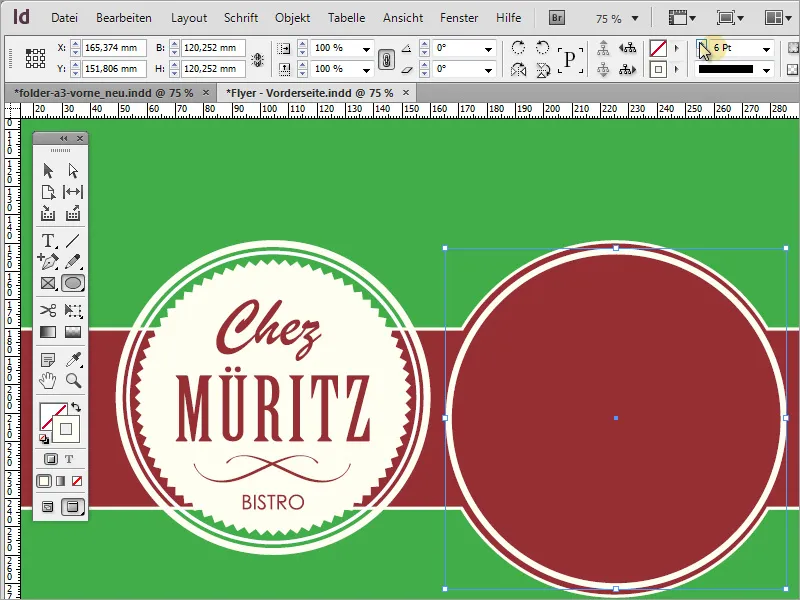Apply None button in the tools panel
Viewport: 800px width, 600px height.
[77, 481]
